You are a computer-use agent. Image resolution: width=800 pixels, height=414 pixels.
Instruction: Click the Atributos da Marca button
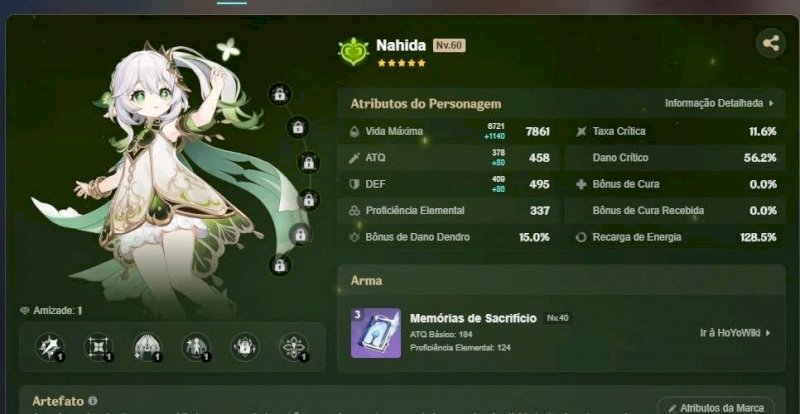tap(715, 407)
